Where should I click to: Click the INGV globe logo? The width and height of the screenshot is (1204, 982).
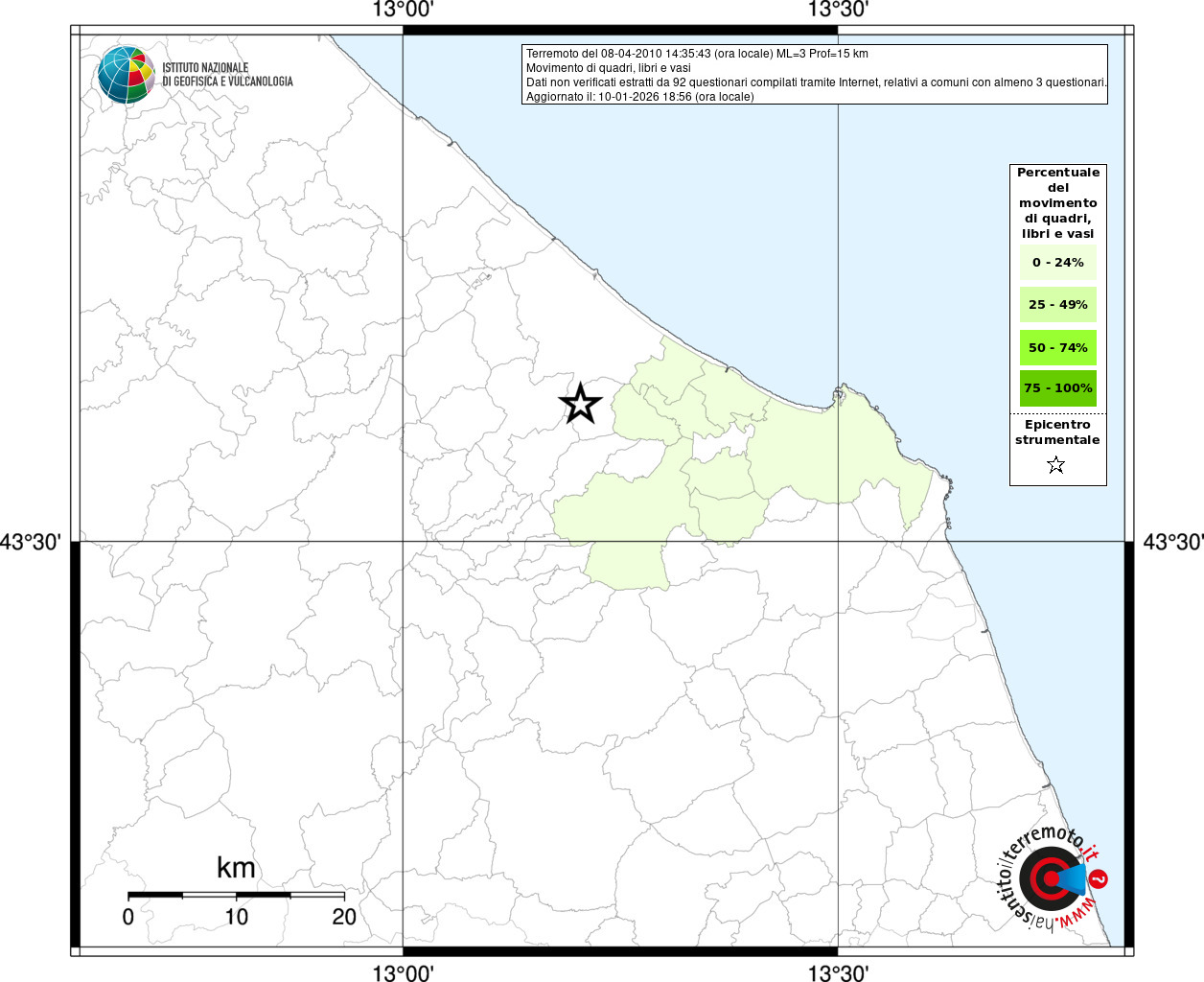coord(126,75)
